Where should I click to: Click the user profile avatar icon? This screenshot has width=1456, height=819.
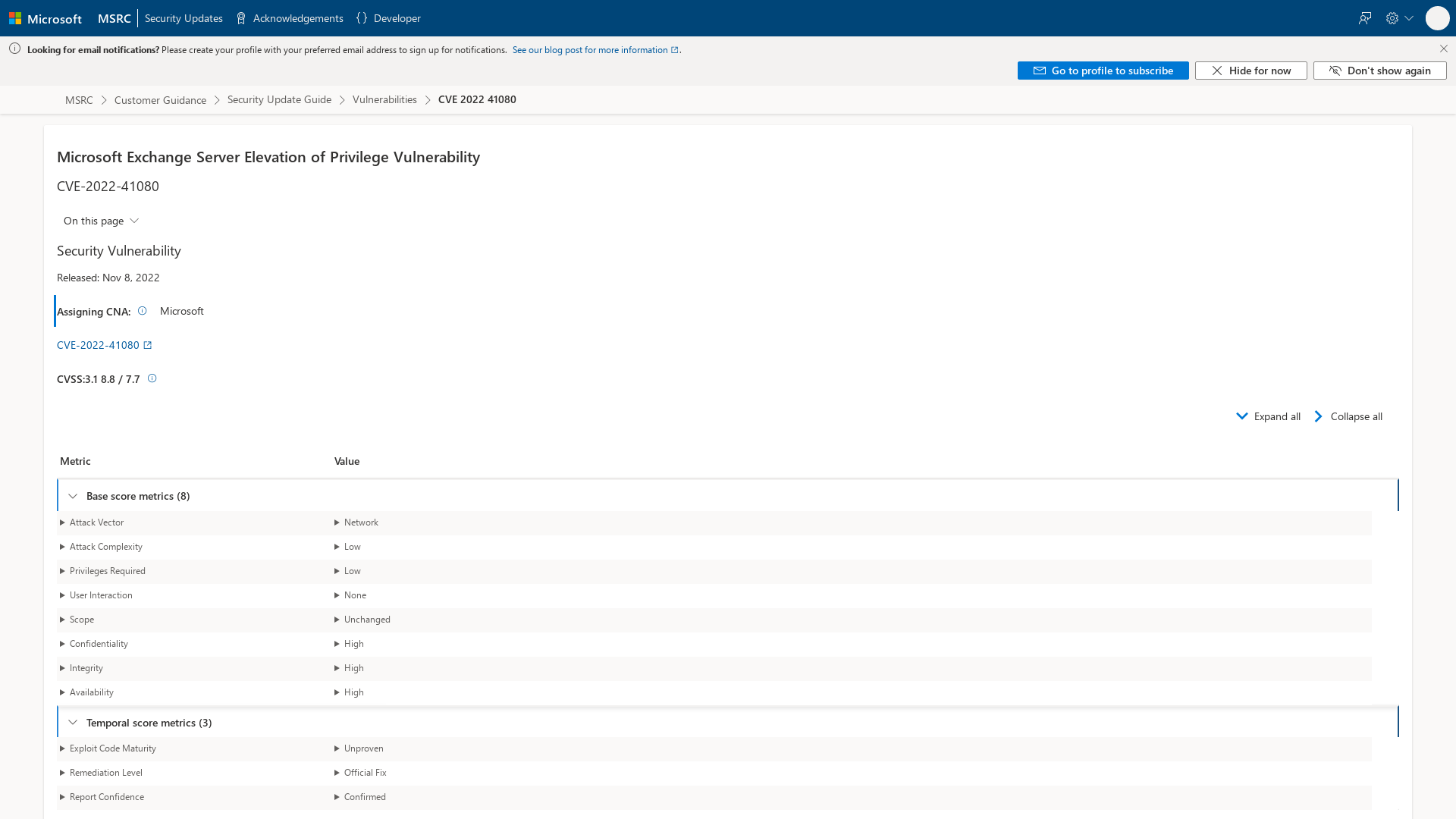(x=1437, y=18)
